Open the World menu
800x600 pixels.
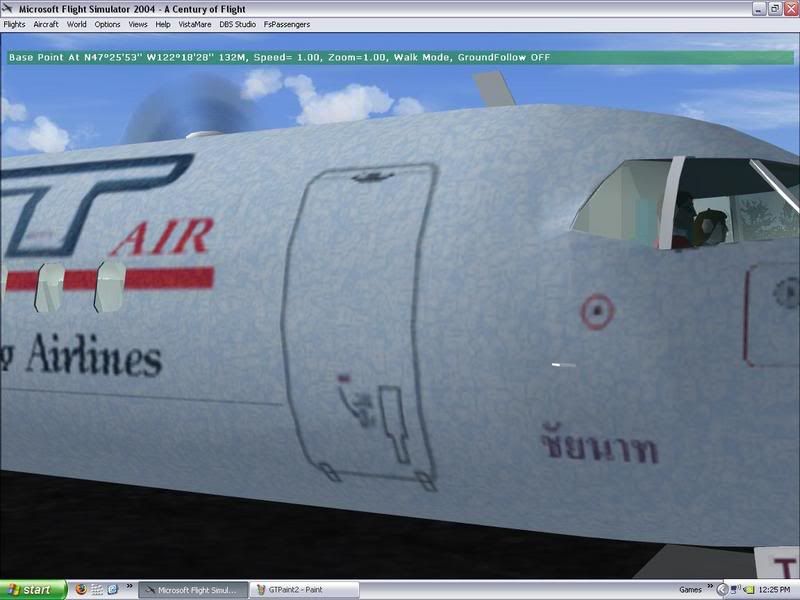(77, 23)
